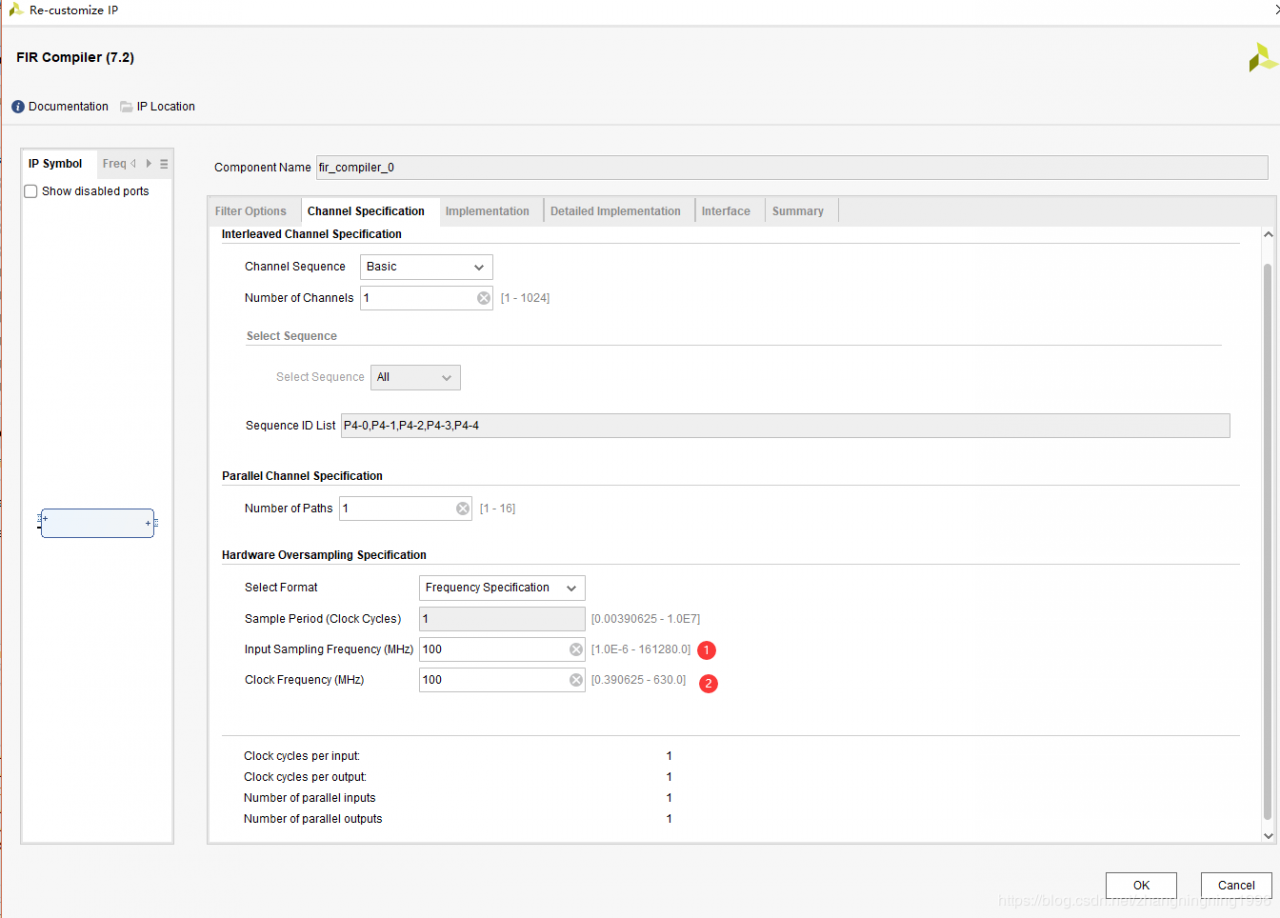Clear the Clock Frequency value
Image resolution: width=1280 pixels, height=918 pixels.
pos(576,680)
